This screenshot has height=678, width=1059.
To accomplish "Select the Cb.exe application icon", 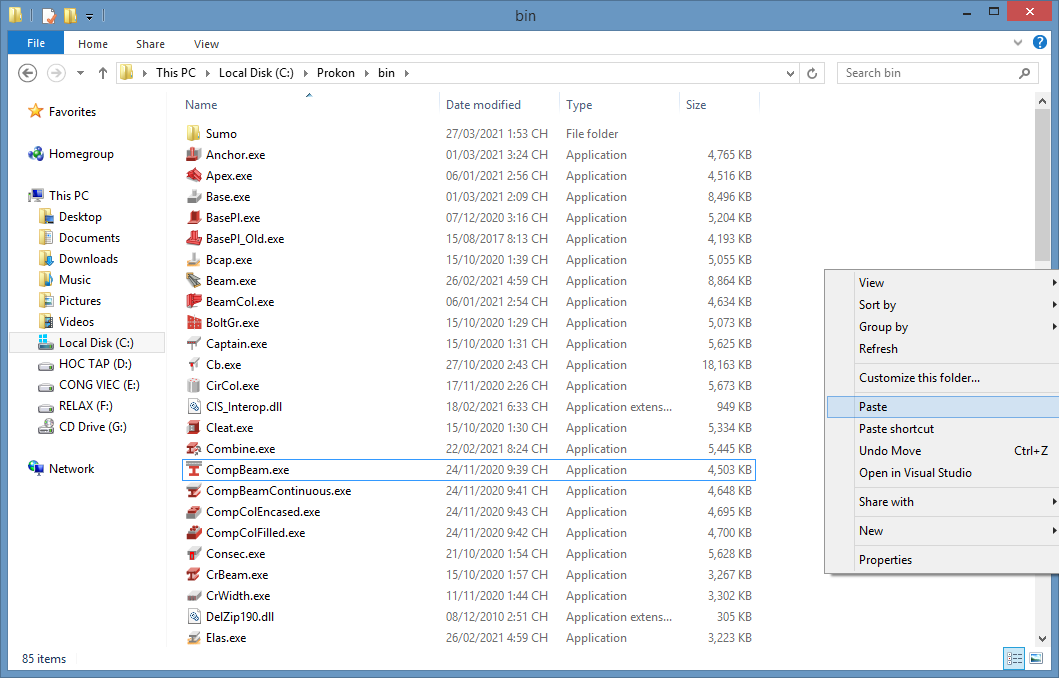I will 194,365.
